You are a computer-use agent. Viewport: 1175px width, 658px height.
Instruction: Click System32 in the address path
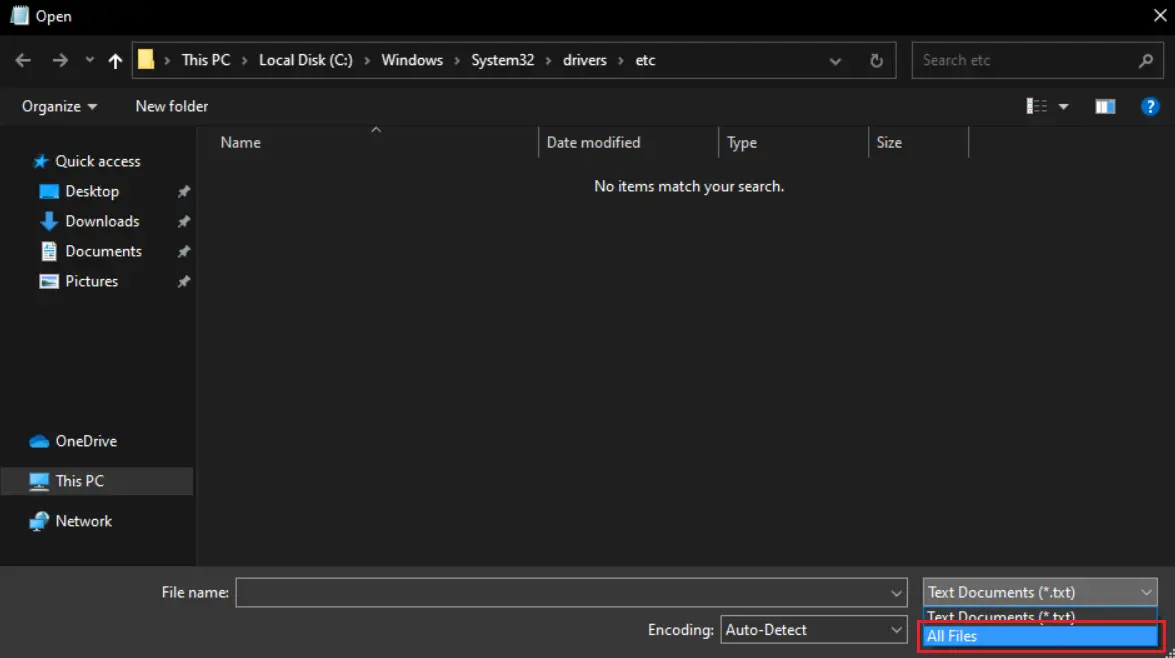coord(502,60)
